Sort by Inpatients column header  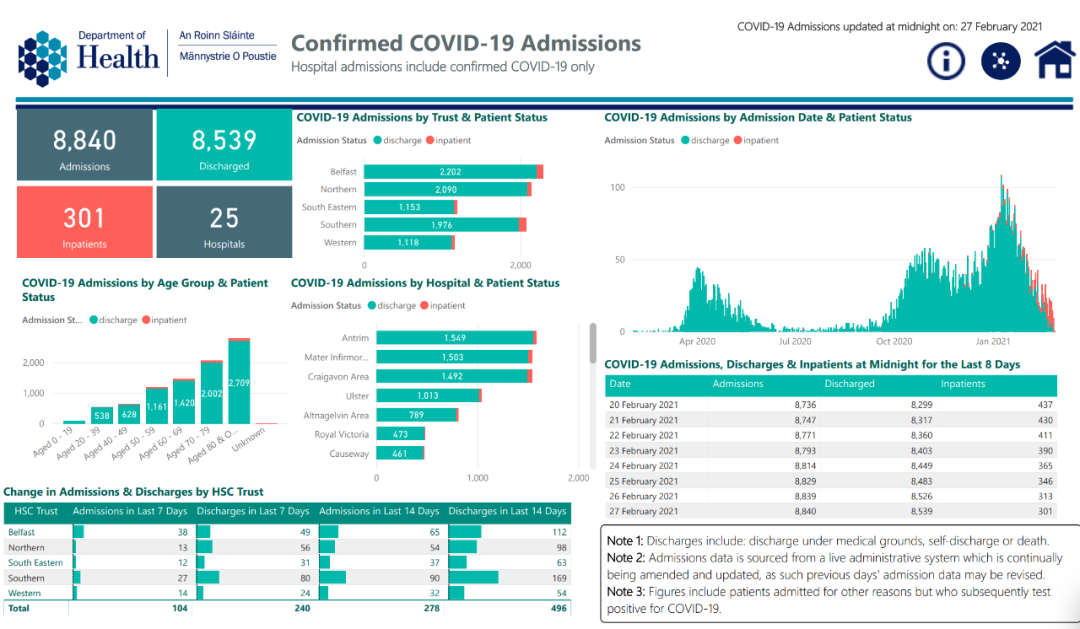pos(963,384)
